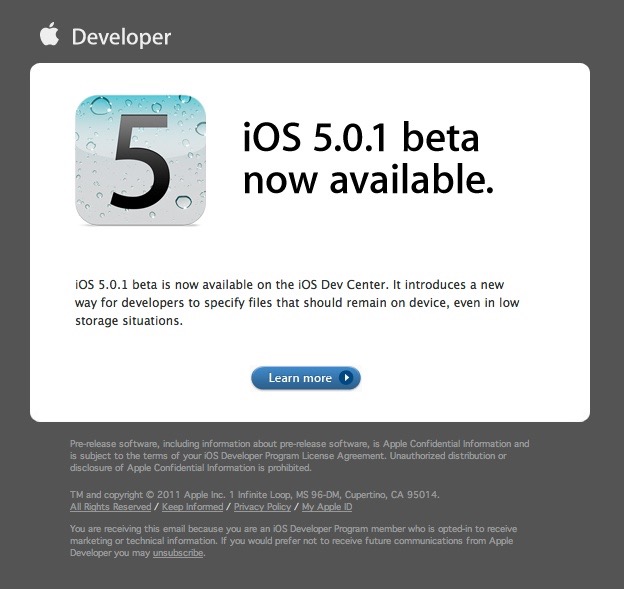Click the Apple logo in header

click(49, 34)
